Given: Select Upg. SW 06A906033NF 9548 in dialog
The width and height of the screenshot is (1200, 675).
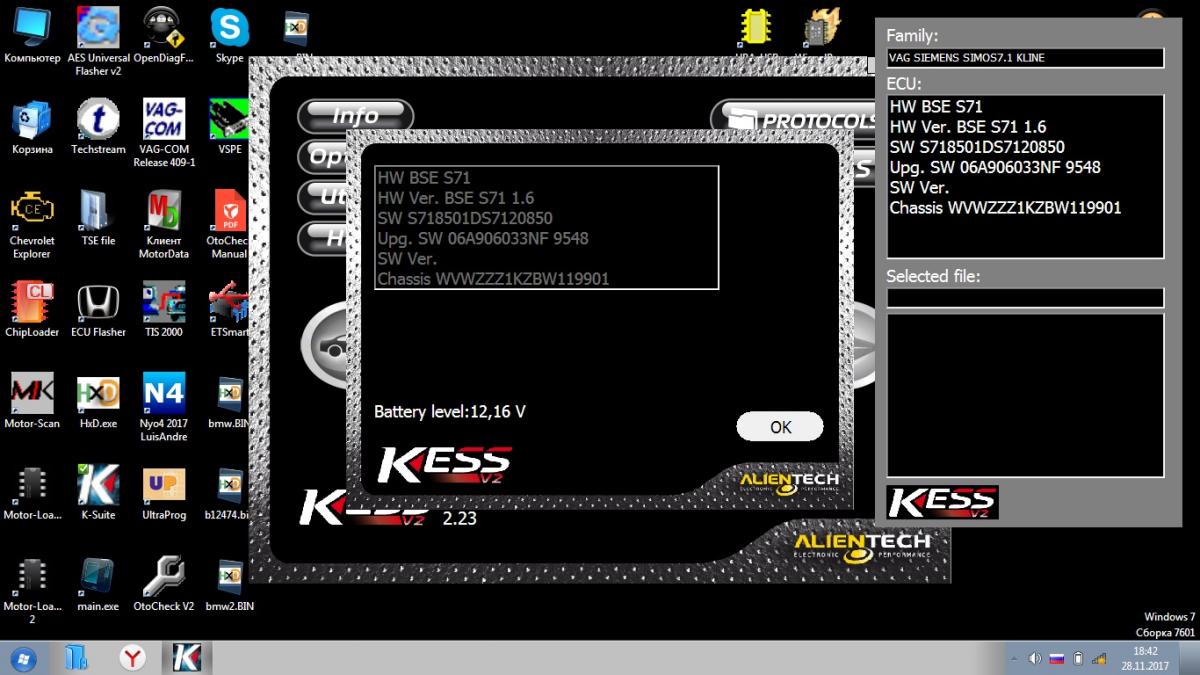Looking at the screenshot, I should [x=483, y=238].
